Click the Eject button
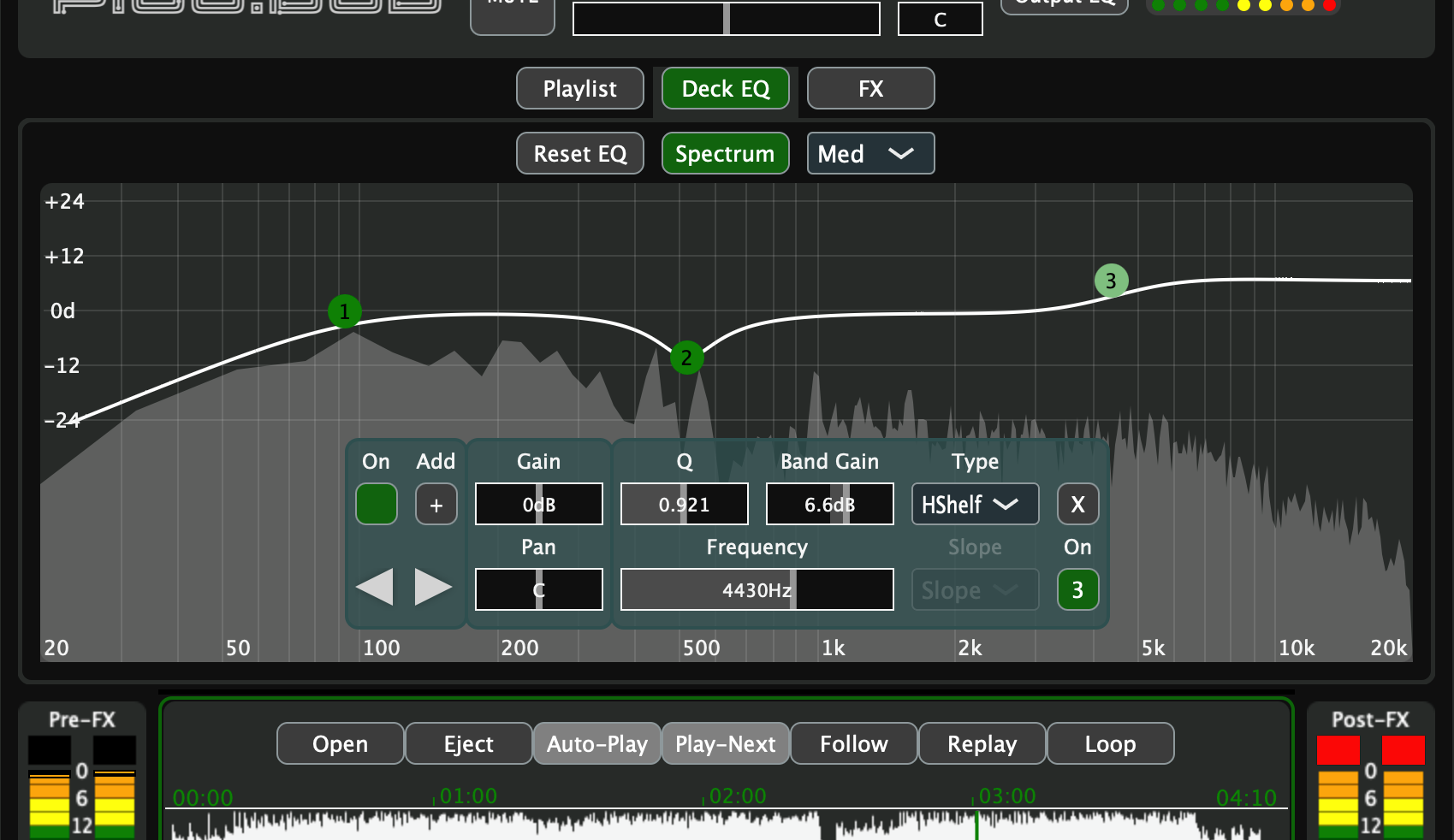 pos(469,743)
